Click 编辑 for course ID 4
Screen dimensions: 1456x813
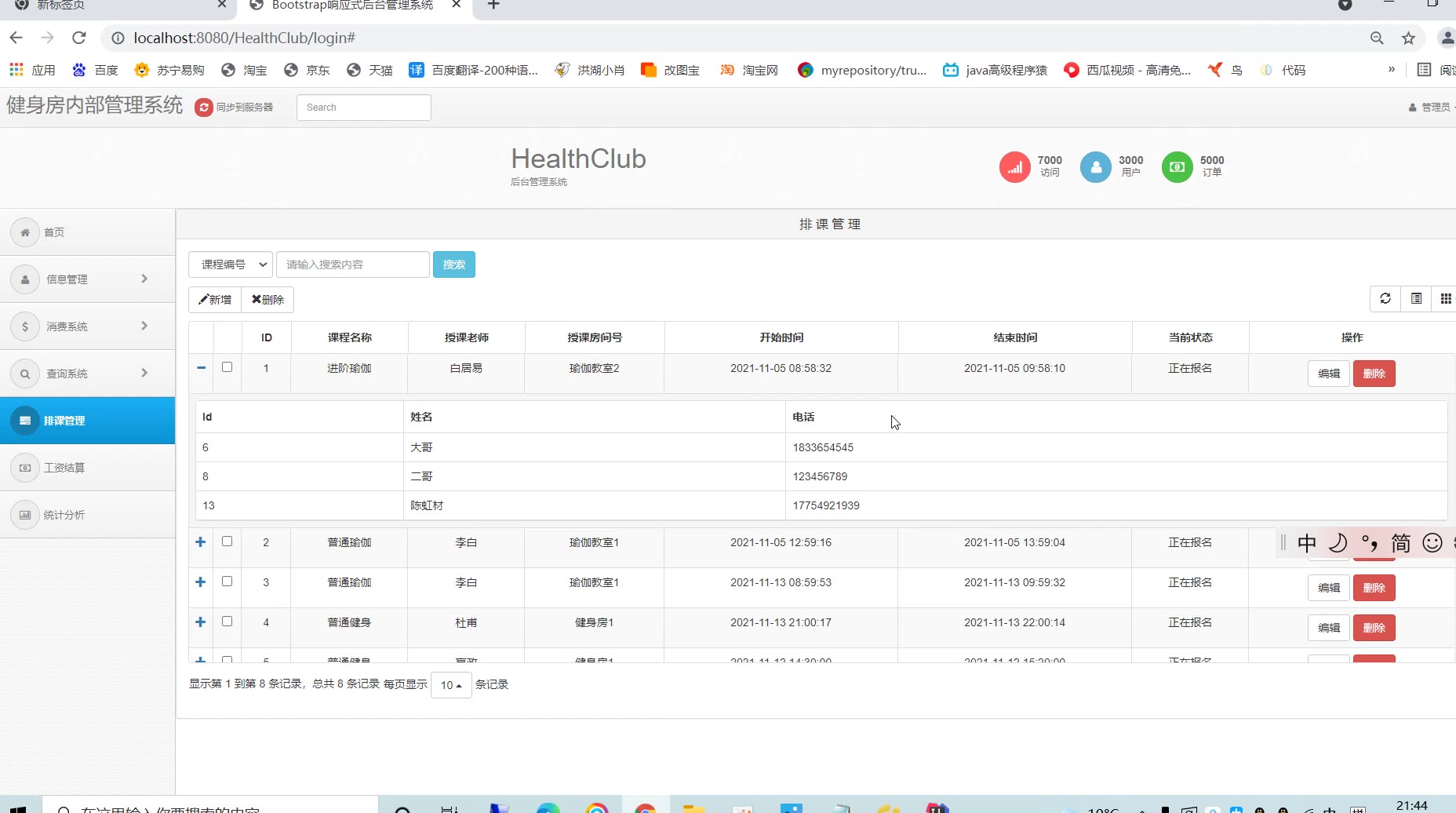1329,628
